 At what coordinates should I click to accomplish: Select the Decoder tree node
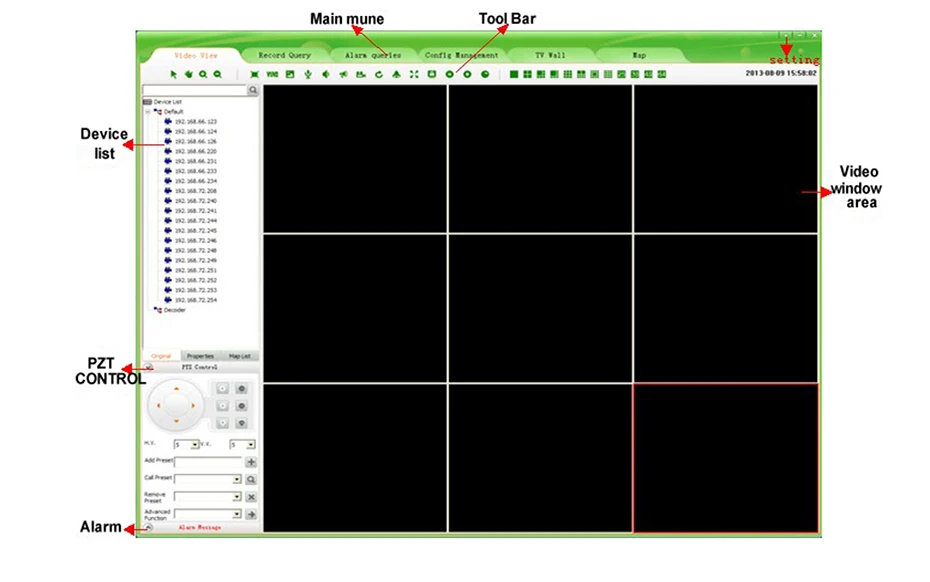[170, 310]
